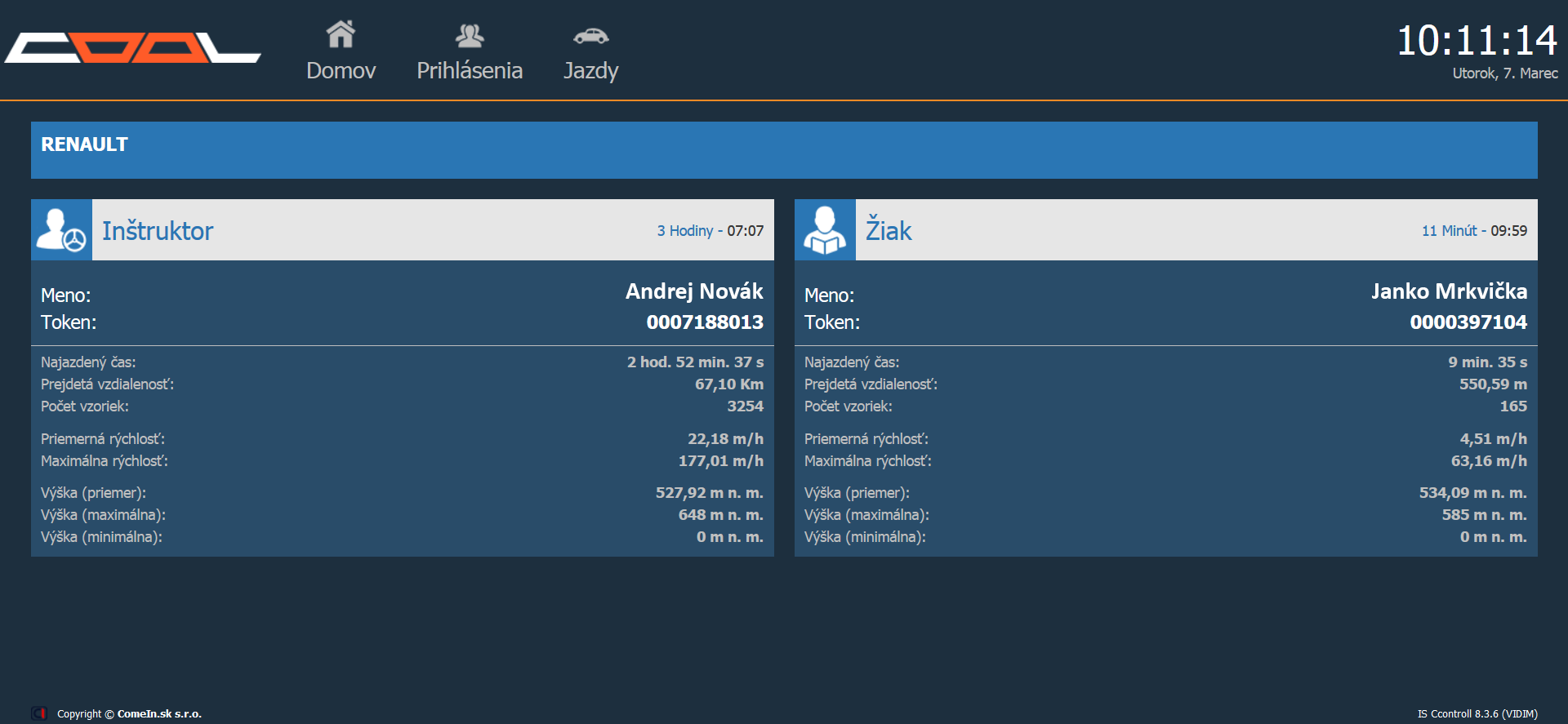Click the car icon above Jazdy
The width and height of the screenshot is (1568, 724).
(x=590, y=36)
